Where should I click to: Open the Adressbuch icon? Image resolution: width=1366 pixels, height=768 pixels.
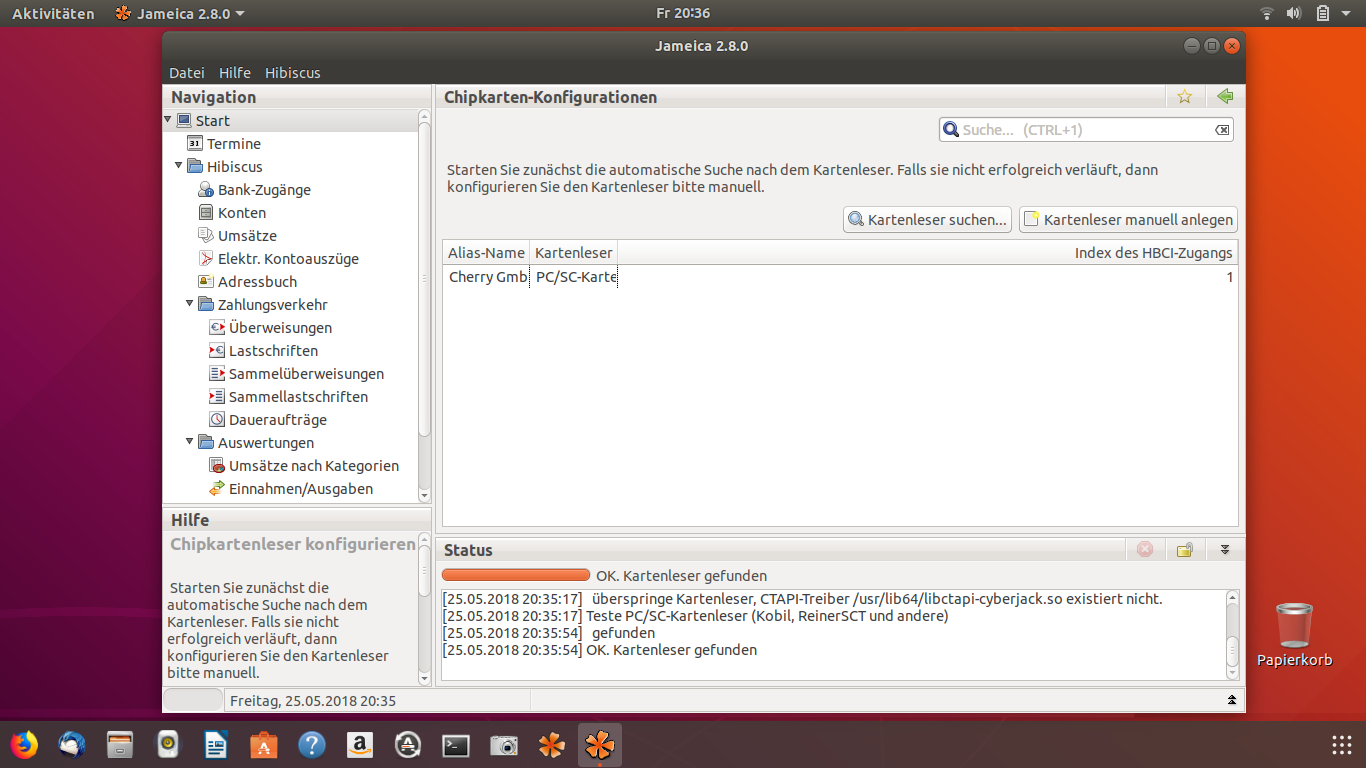click(206, 282)
